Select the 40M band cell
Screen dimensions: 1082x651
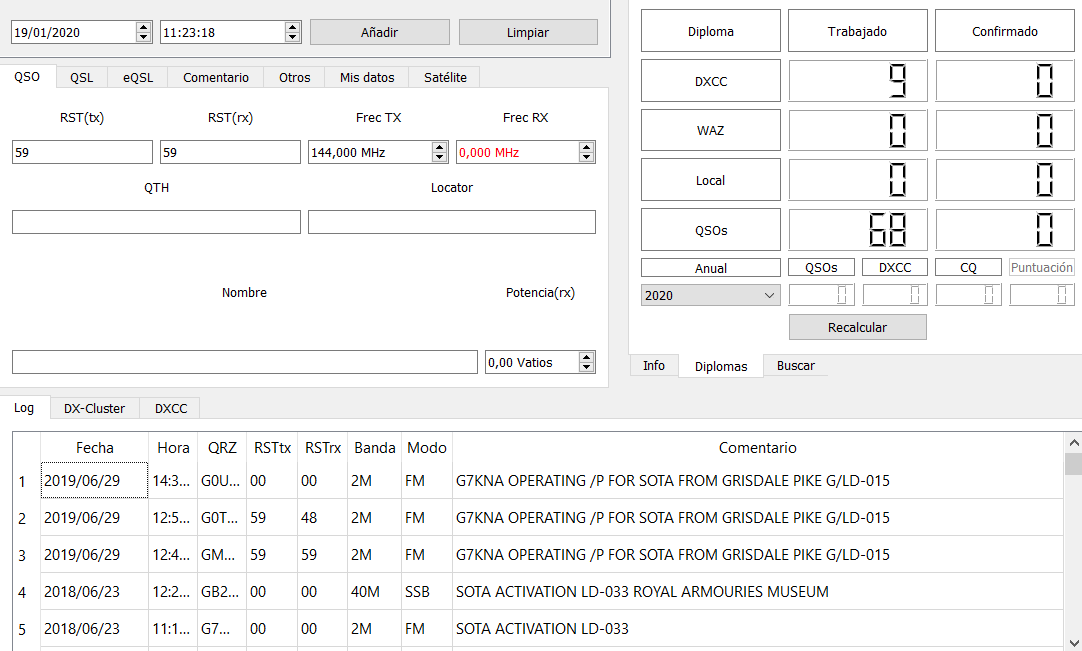(375, 592)
